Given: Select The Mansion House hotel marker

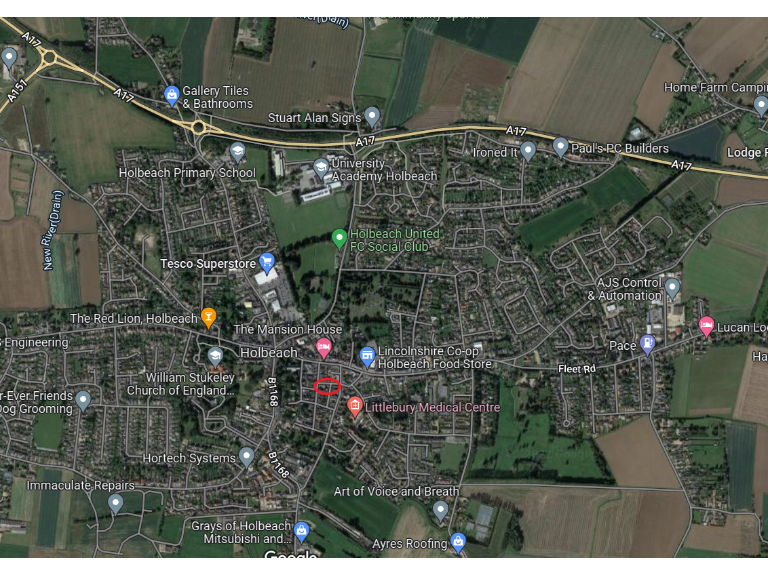Looking at the screenshot, I should click(x=323, y=348).
